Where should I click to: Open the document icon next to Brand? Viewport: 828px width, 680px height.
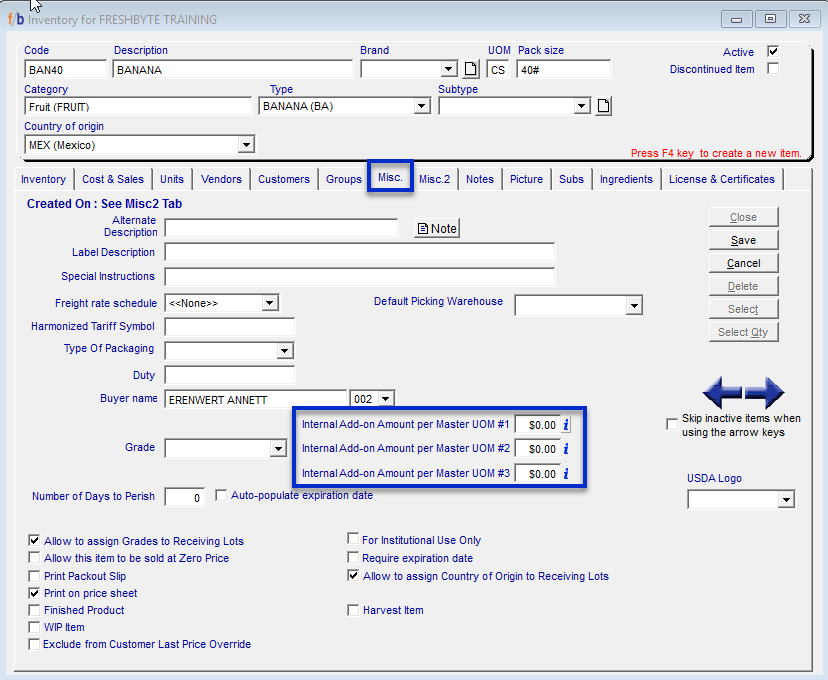[x=472, y=69]
